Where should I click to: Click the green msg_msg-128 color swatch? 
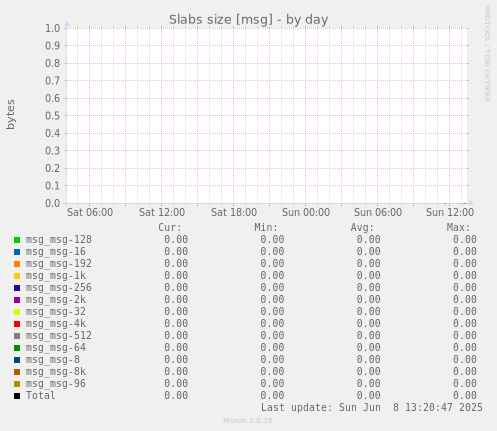pos(17,240)
